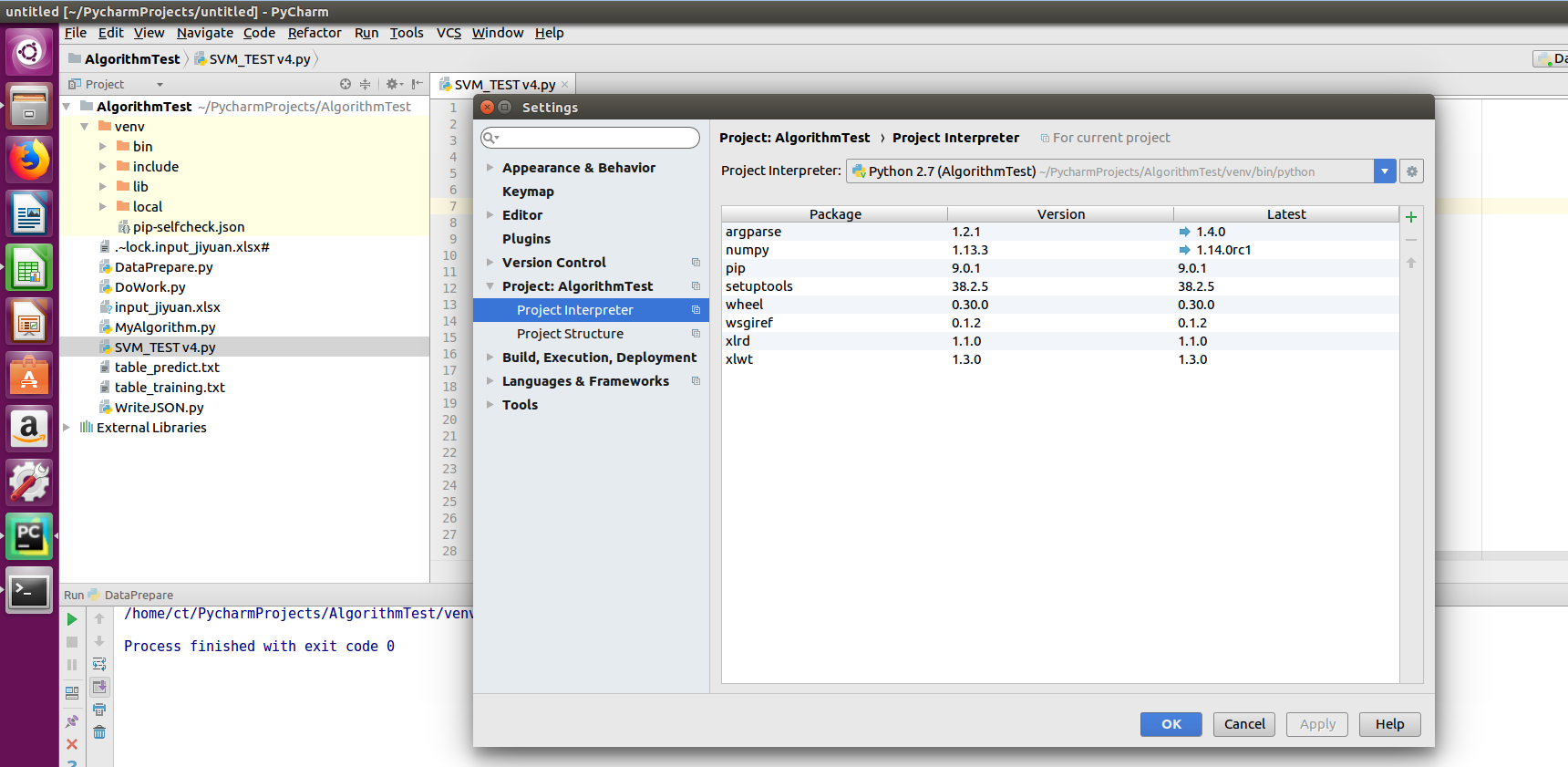Select WriteJSON.py in project tree
The image size is (1568, 767).
tap(159, 408)
